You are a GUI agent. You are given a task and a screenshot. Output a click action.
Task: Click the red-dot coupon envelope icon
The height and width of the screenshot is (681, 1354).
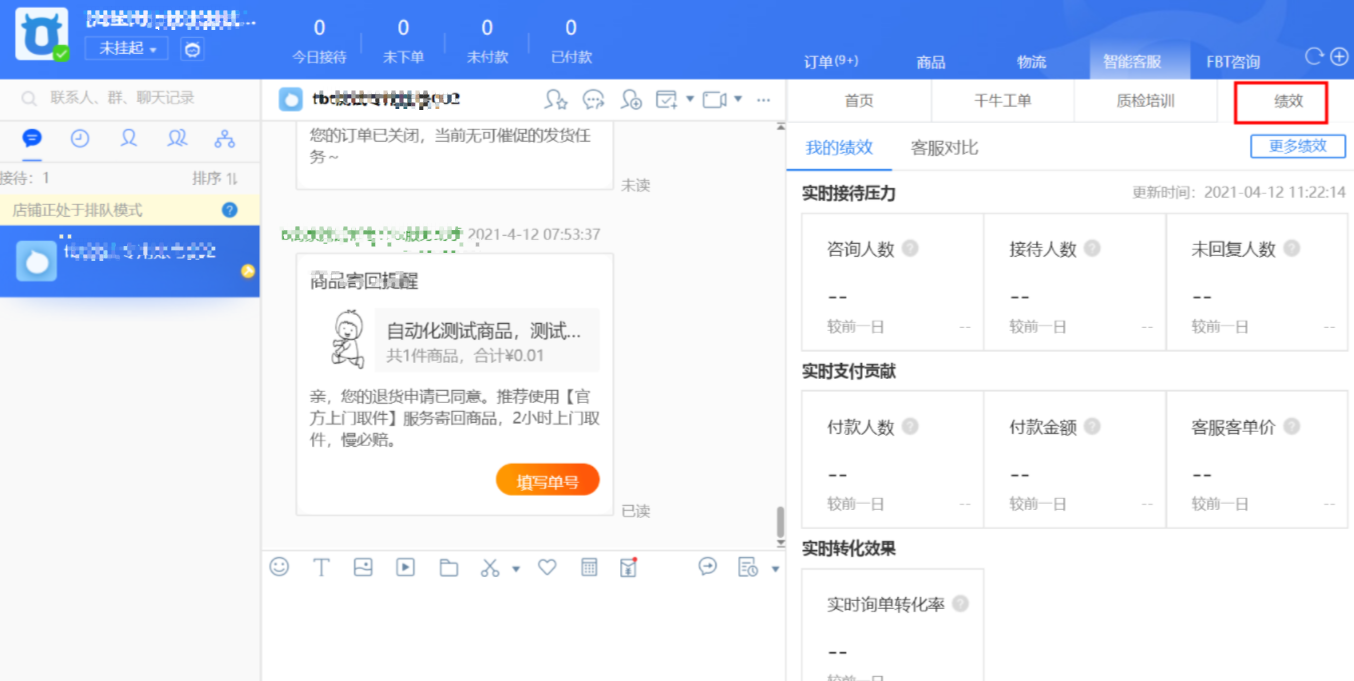point(628,567)
